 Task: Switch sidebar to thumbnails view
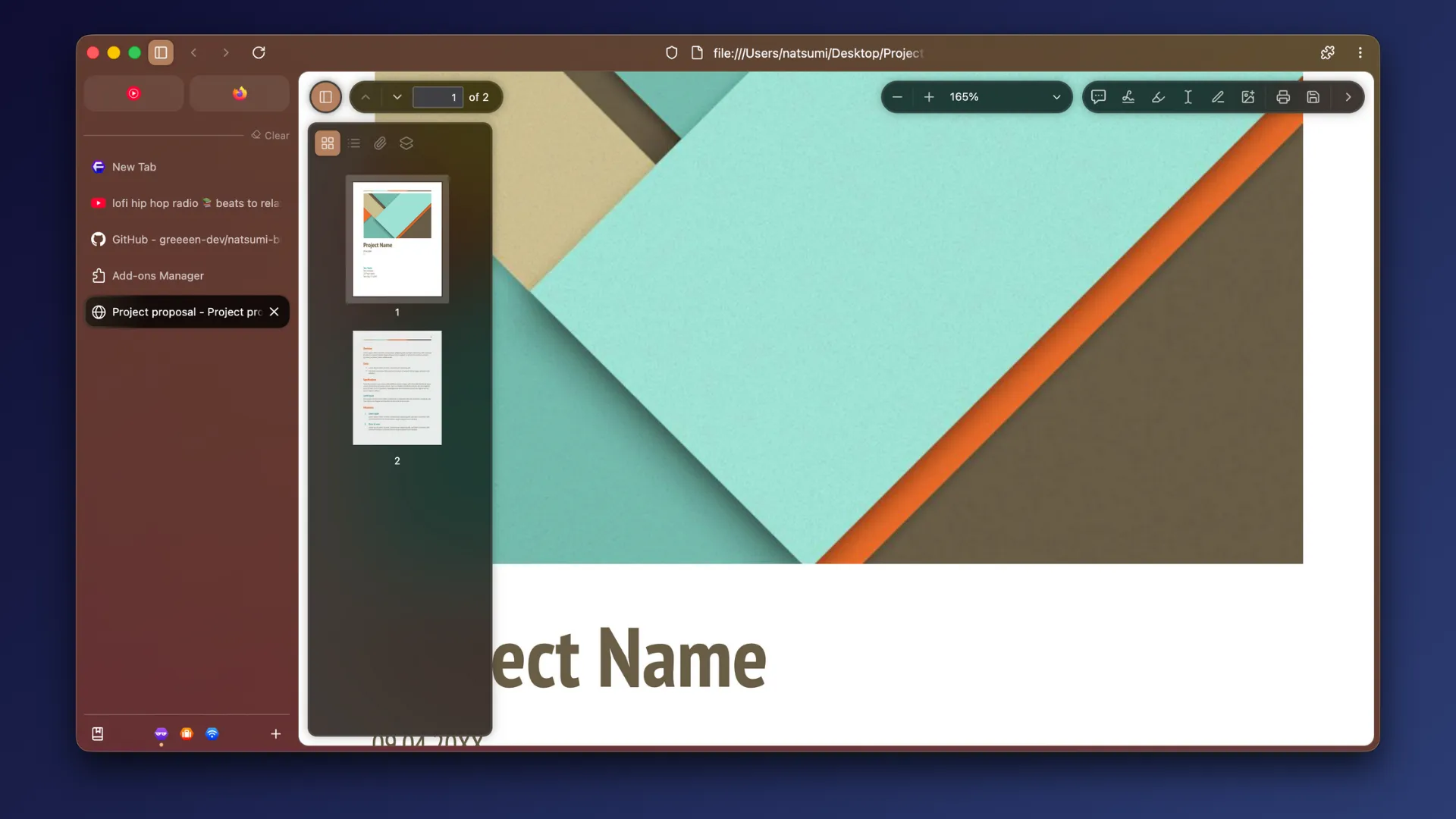pyautogui.click(x=328, y=143)
